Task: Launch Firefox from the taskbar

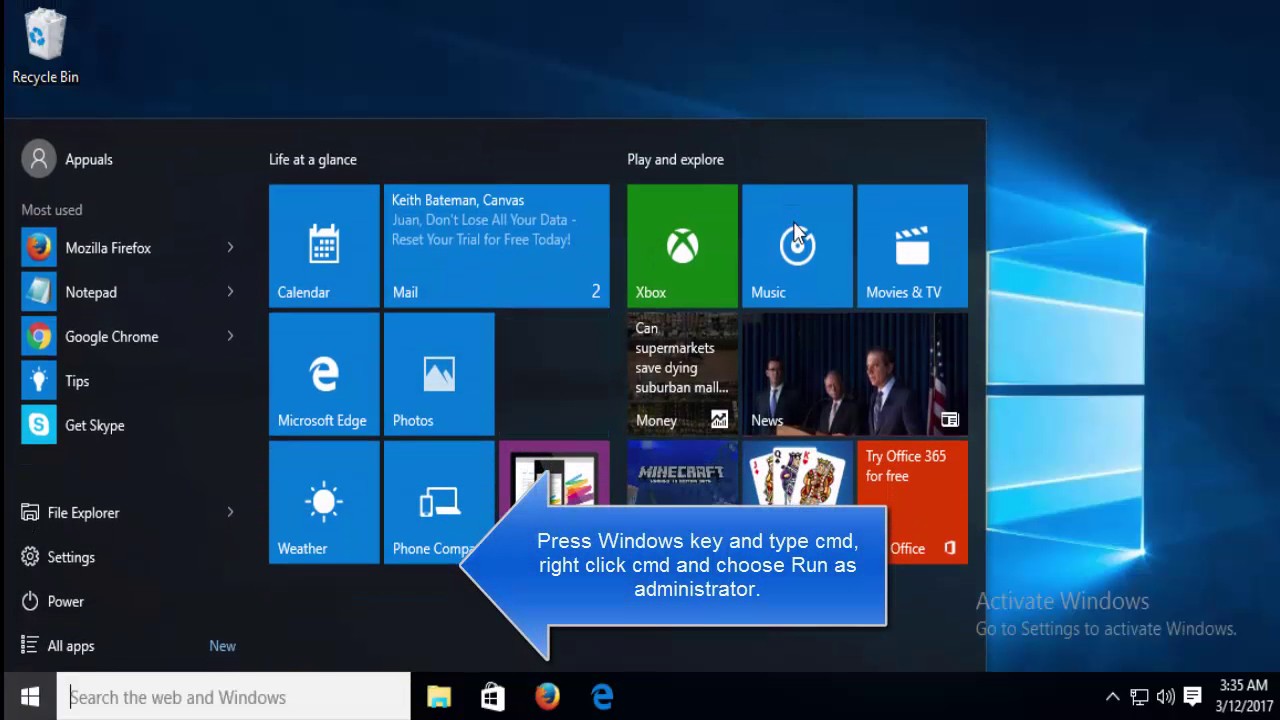Action: coord(547,697)
